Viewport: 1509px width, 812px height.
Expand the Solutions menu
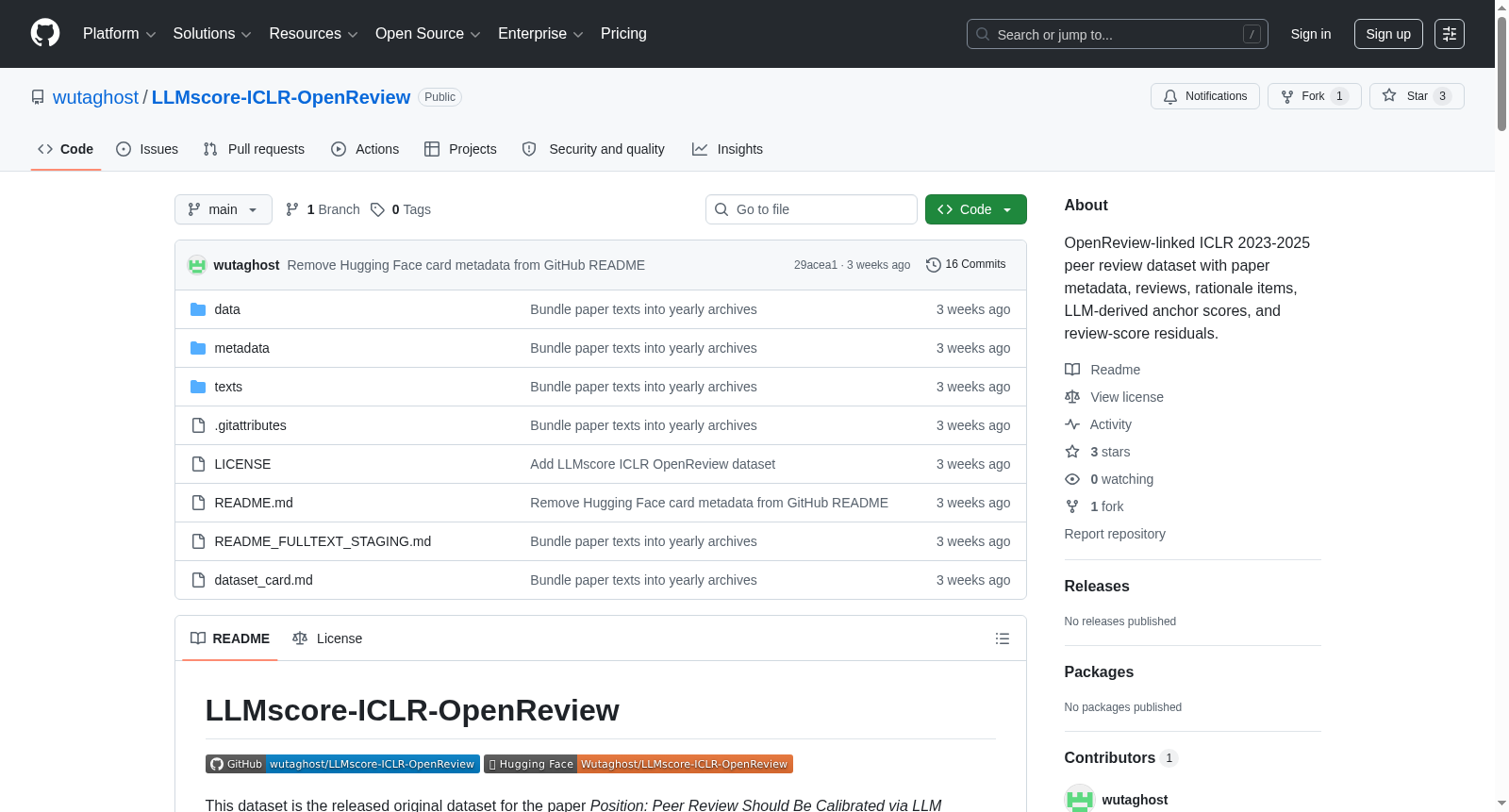(212, 34)
